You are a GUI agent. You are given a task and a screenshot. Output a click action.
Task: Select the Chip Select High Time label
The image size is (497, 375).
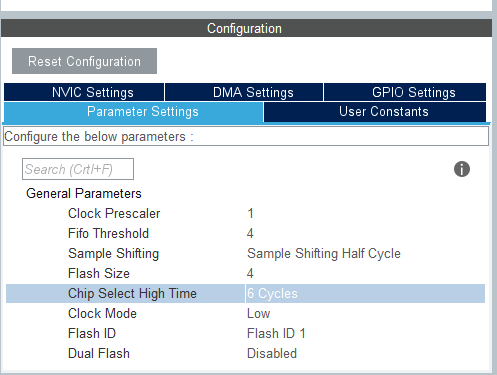[132, 293]
